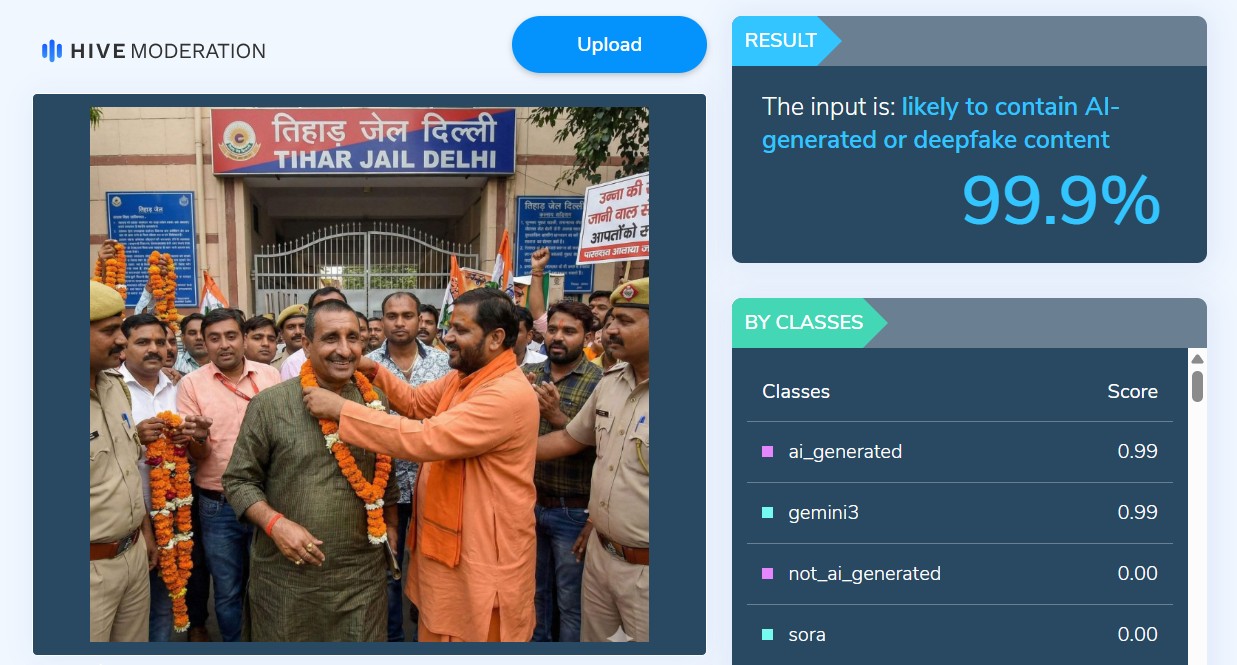Viewport: 1237px width, 665px height.
Task: Click the Upload button
Action: pyautogui.click(x=609, y=44)
